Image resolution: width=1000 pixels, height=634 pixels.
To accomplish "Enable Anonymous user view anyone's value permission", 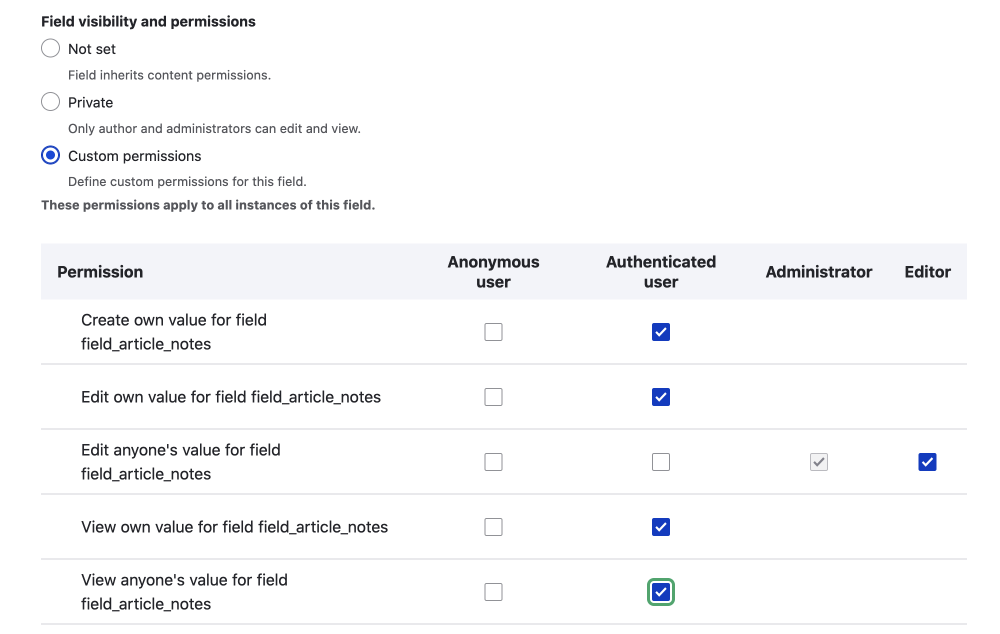I will pyautogui.click(x=493, y=591).
